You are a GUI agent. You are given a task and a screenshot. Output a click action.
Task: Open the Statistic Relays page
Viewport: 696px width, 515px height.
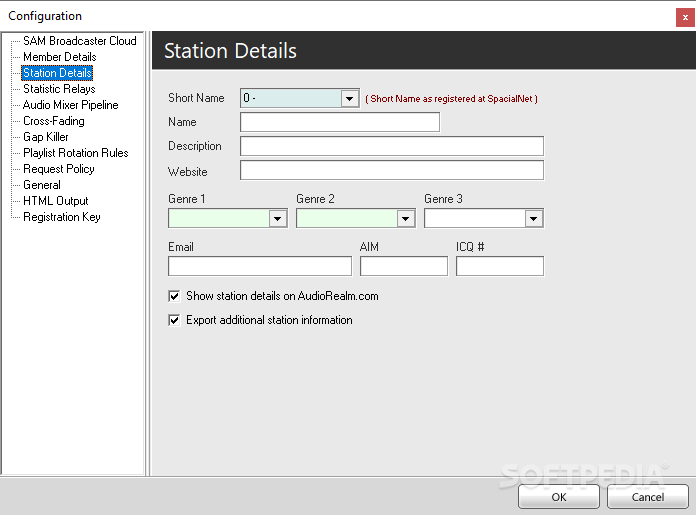pos(59,89)
